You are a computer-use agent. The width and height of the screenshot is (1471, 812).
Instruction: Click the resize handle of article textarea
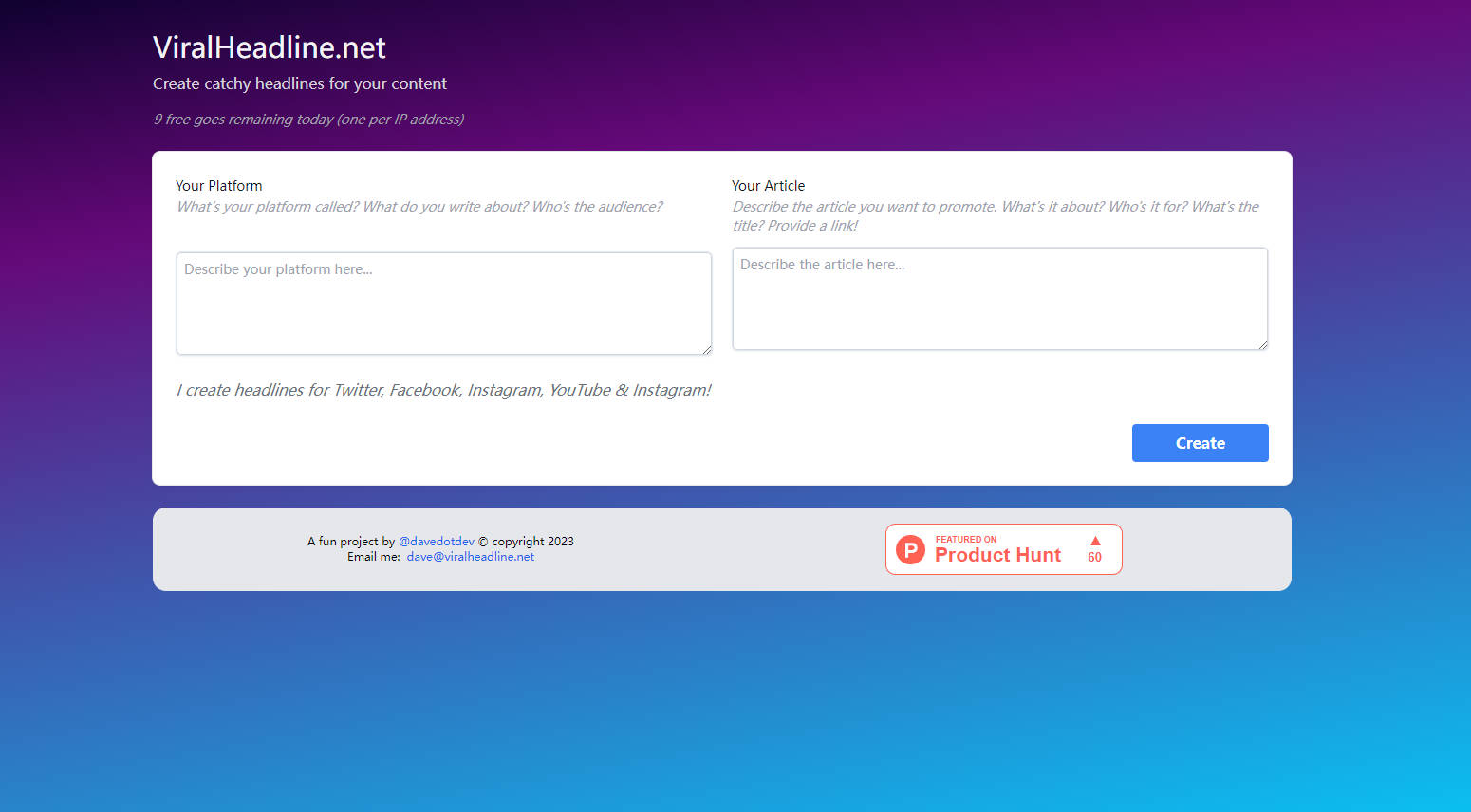pyautogui.click(x=1262, y=344)
